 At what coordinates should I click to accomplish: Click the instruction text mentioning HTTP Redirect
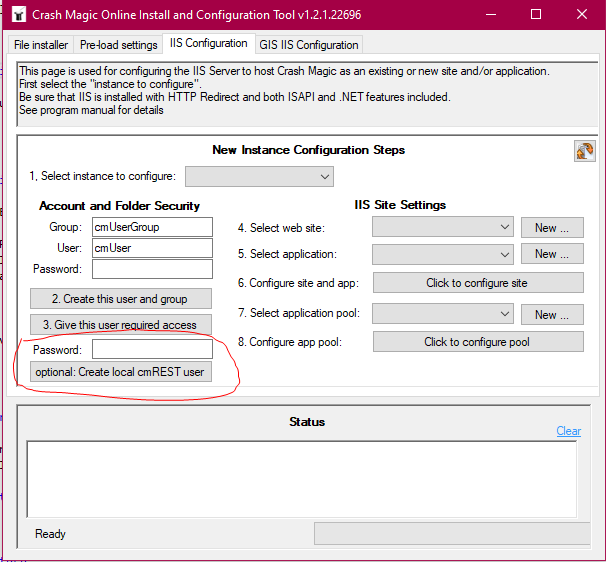click(235, 97)
